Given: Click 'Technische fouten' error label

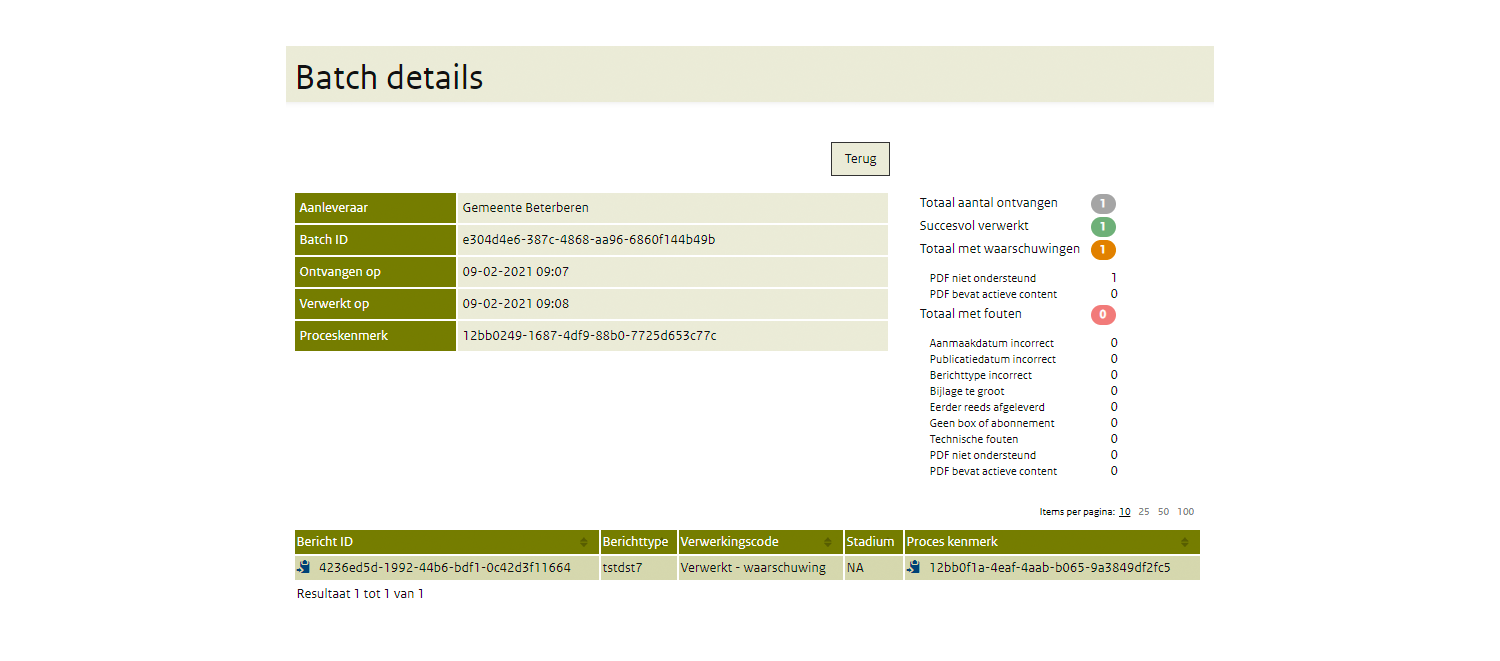Looking at the screenshot, I should pos(973,439).
